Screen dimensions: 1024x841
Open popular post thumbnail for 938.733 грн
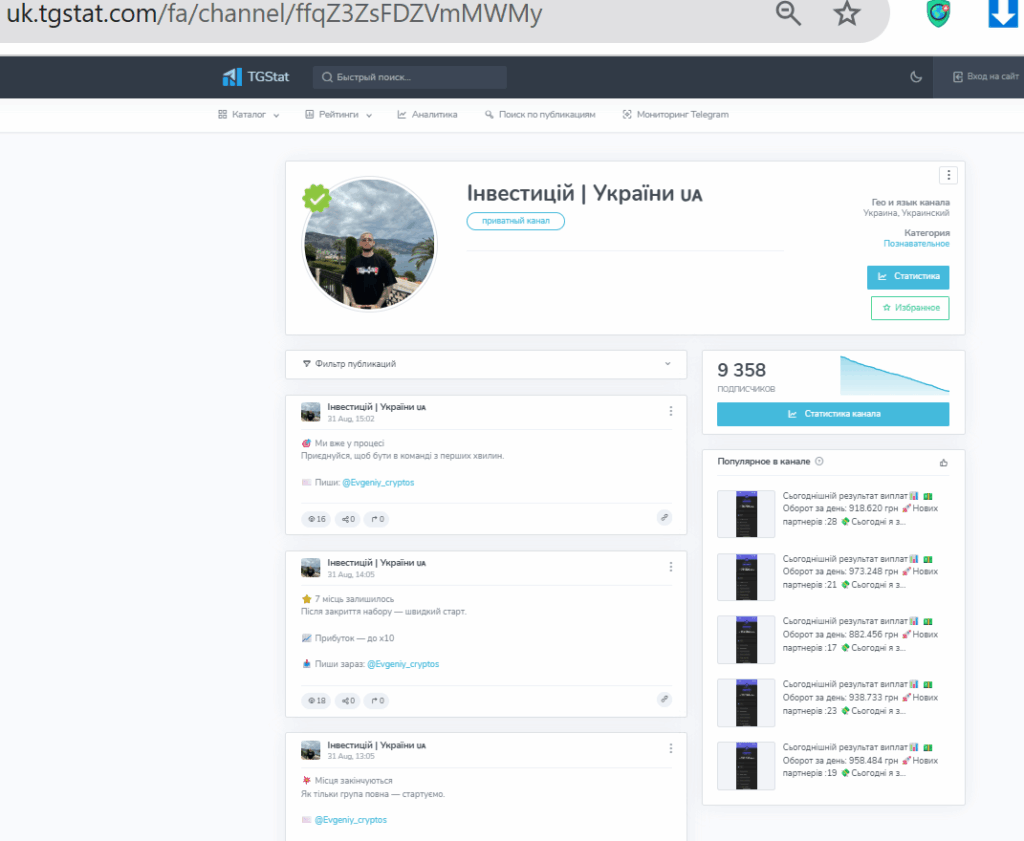coord(746,703)
